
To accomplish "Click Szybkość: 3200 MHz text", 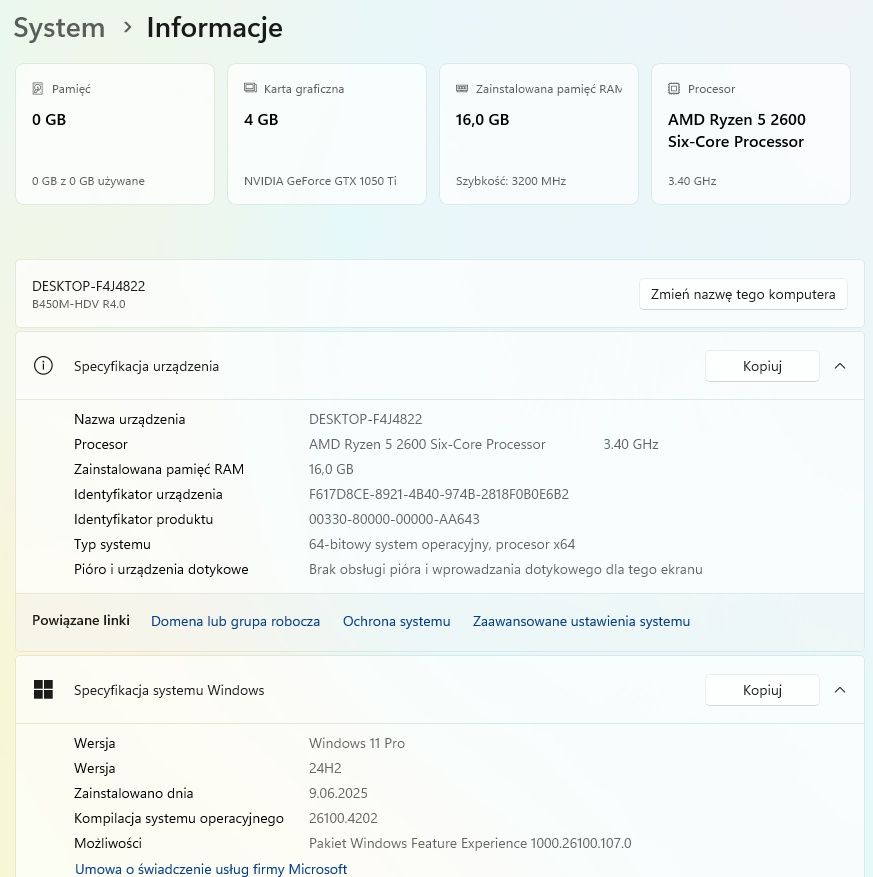I will tap(511, 181).
